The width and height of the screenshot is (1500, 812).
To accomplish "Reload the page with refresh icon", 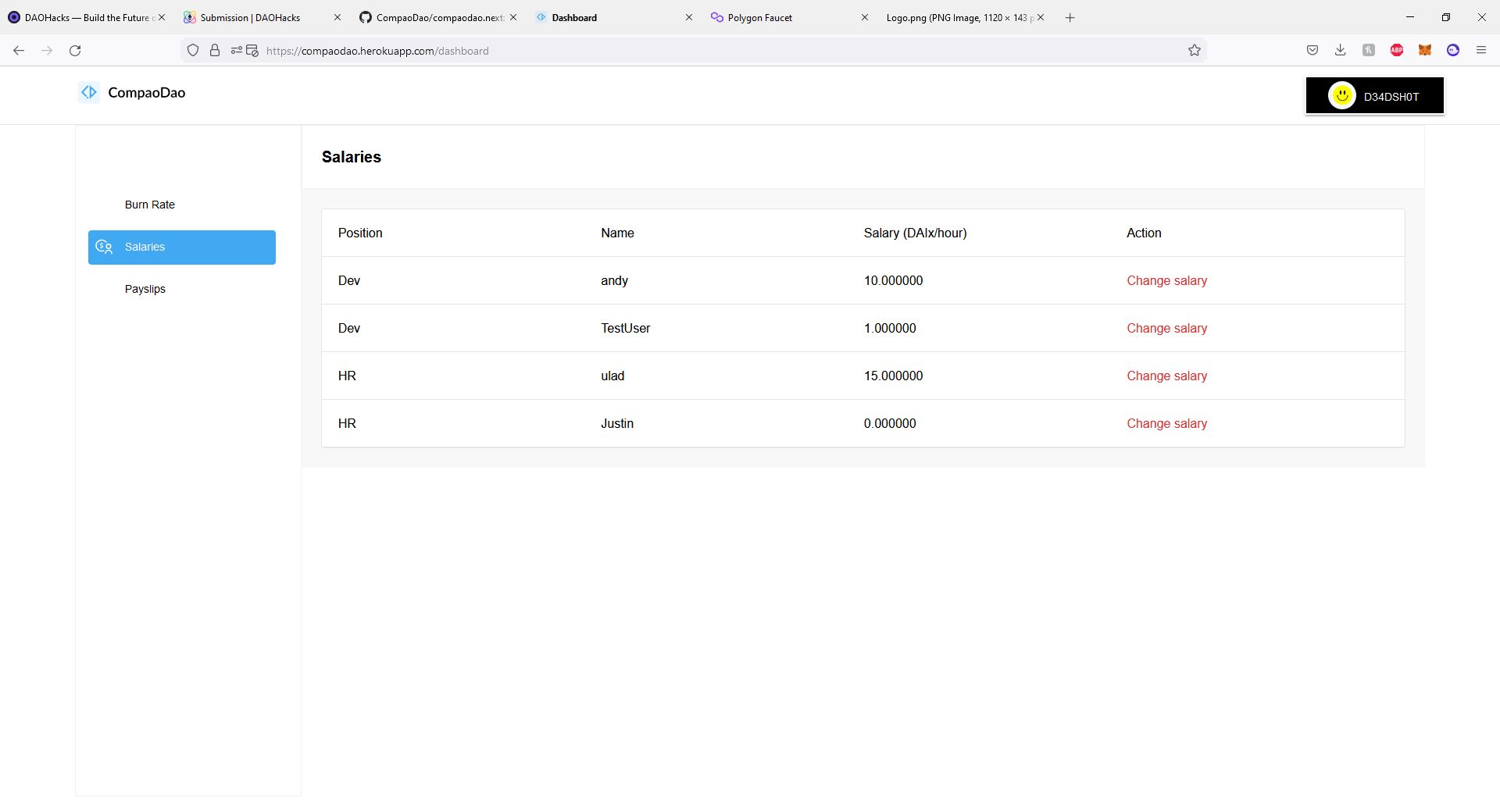I will [x=75, y=51].
